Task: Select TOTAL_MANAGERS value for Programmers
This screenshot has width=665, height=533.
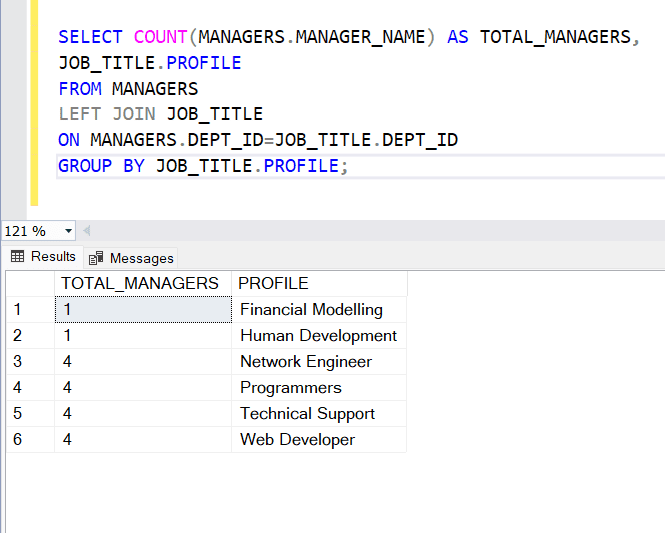Action: 143,388
